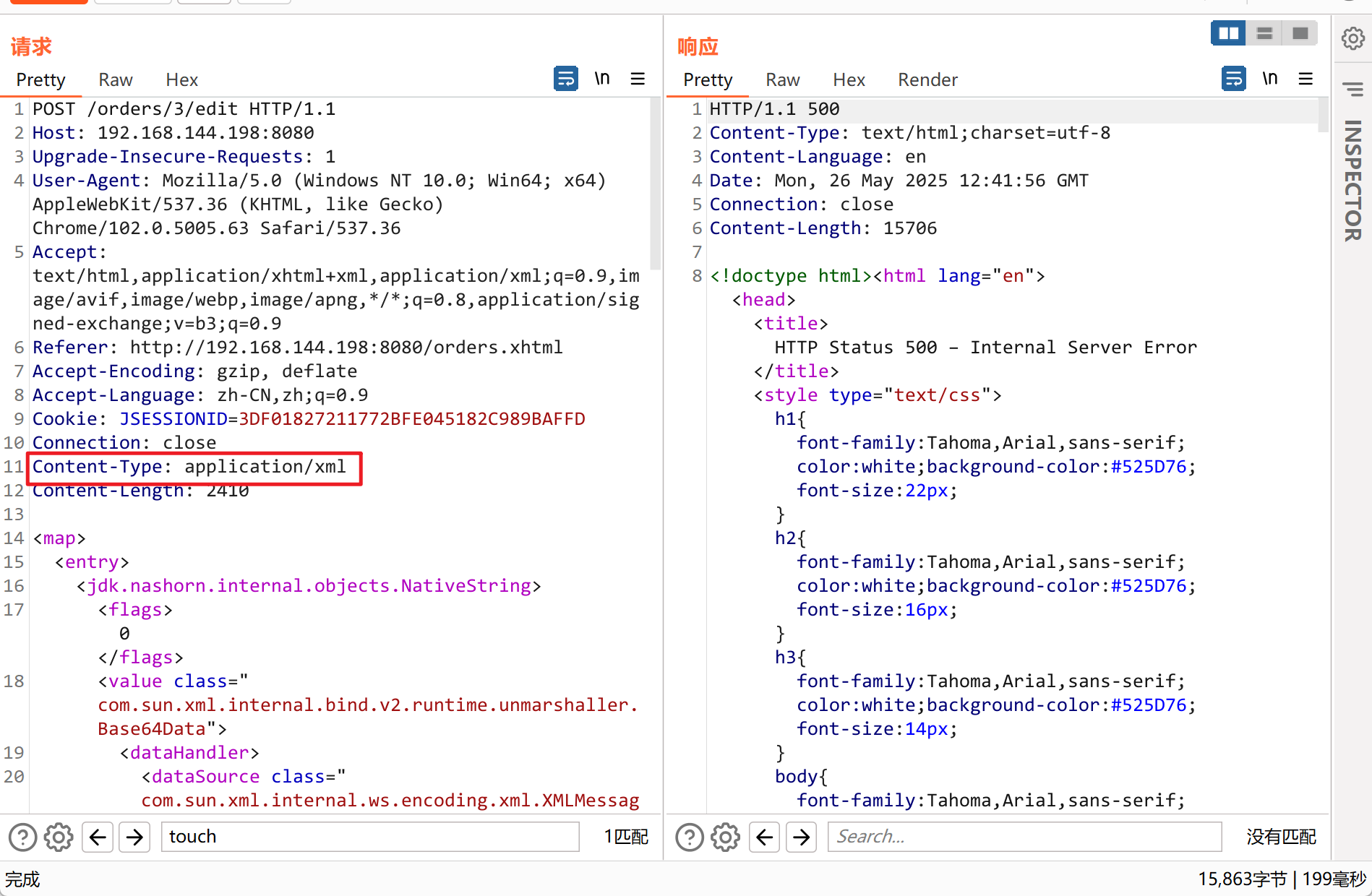
Task: Toggle non-printable characters \n in request panel
Action: point(601,78)
